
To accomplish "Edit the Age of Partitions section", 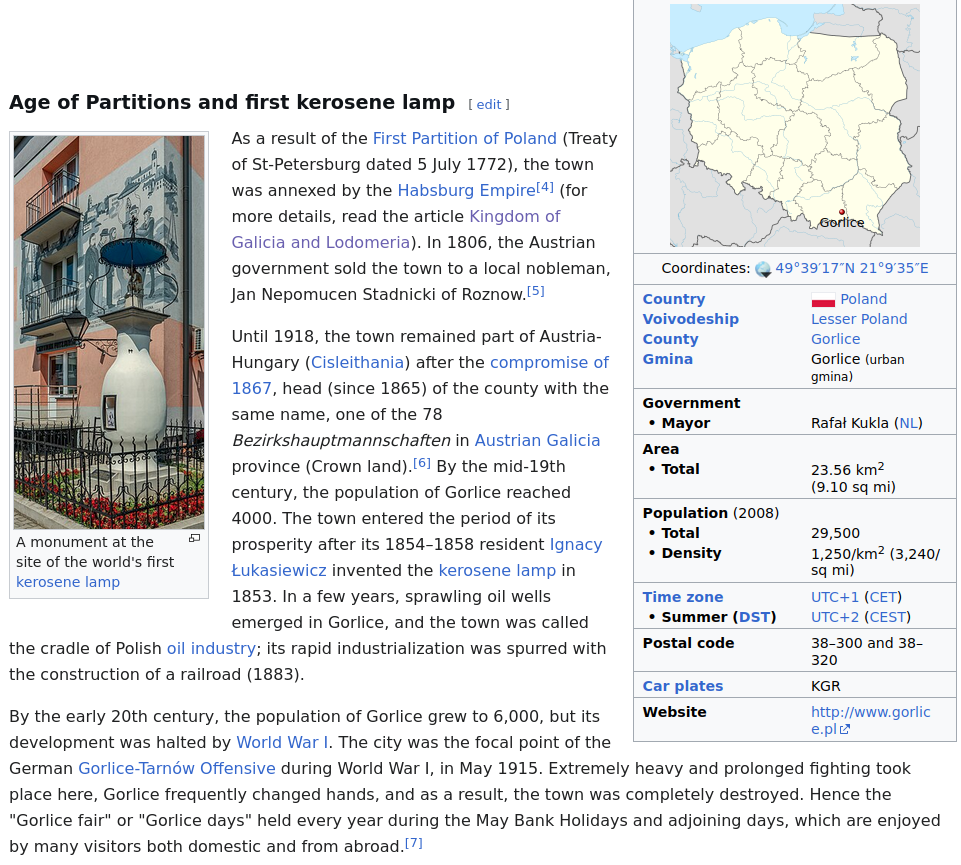I will (x=488, y=104).
